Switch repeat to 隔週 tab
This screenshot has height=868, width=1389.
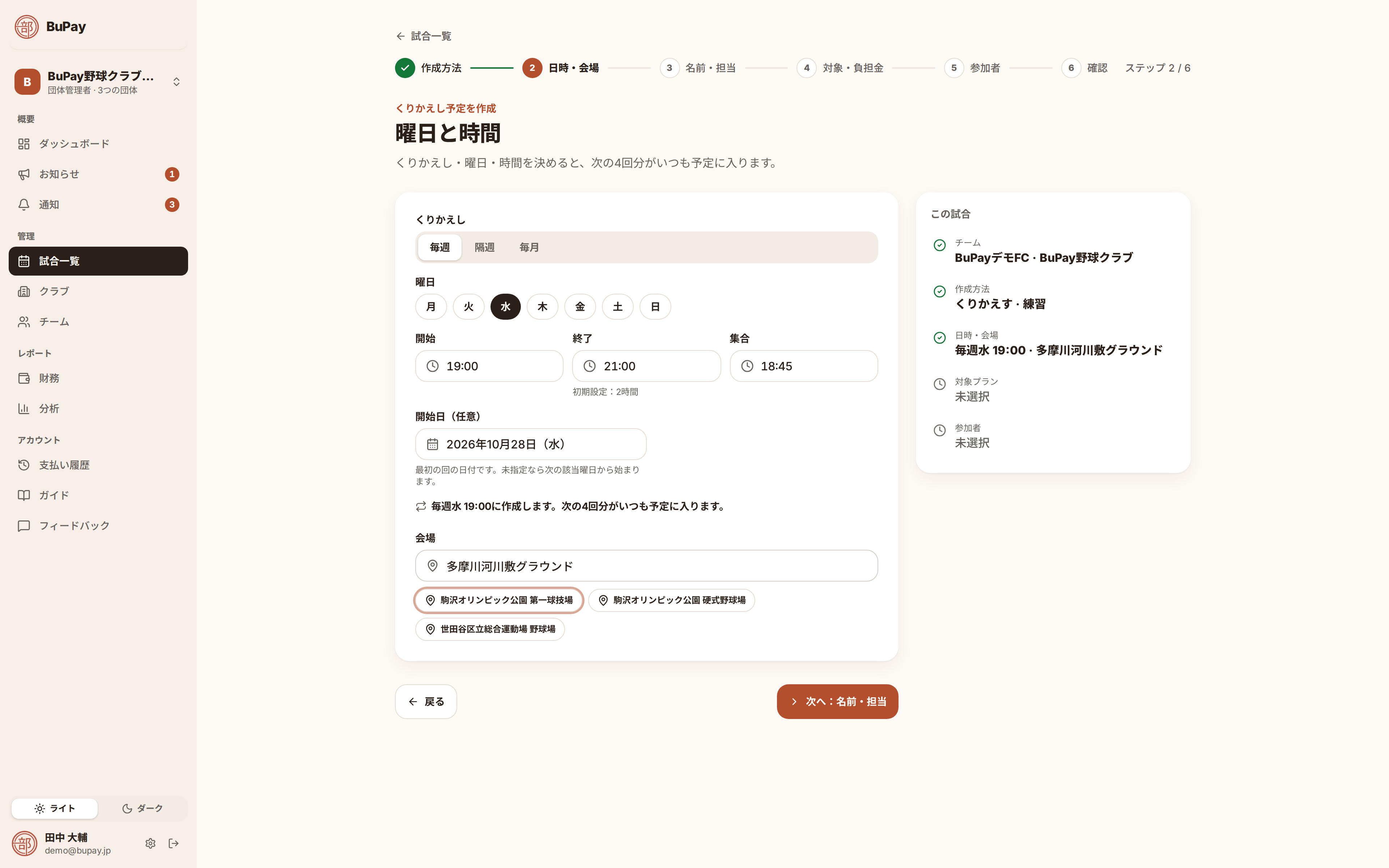pyautogui.click(x=484, y=247)
